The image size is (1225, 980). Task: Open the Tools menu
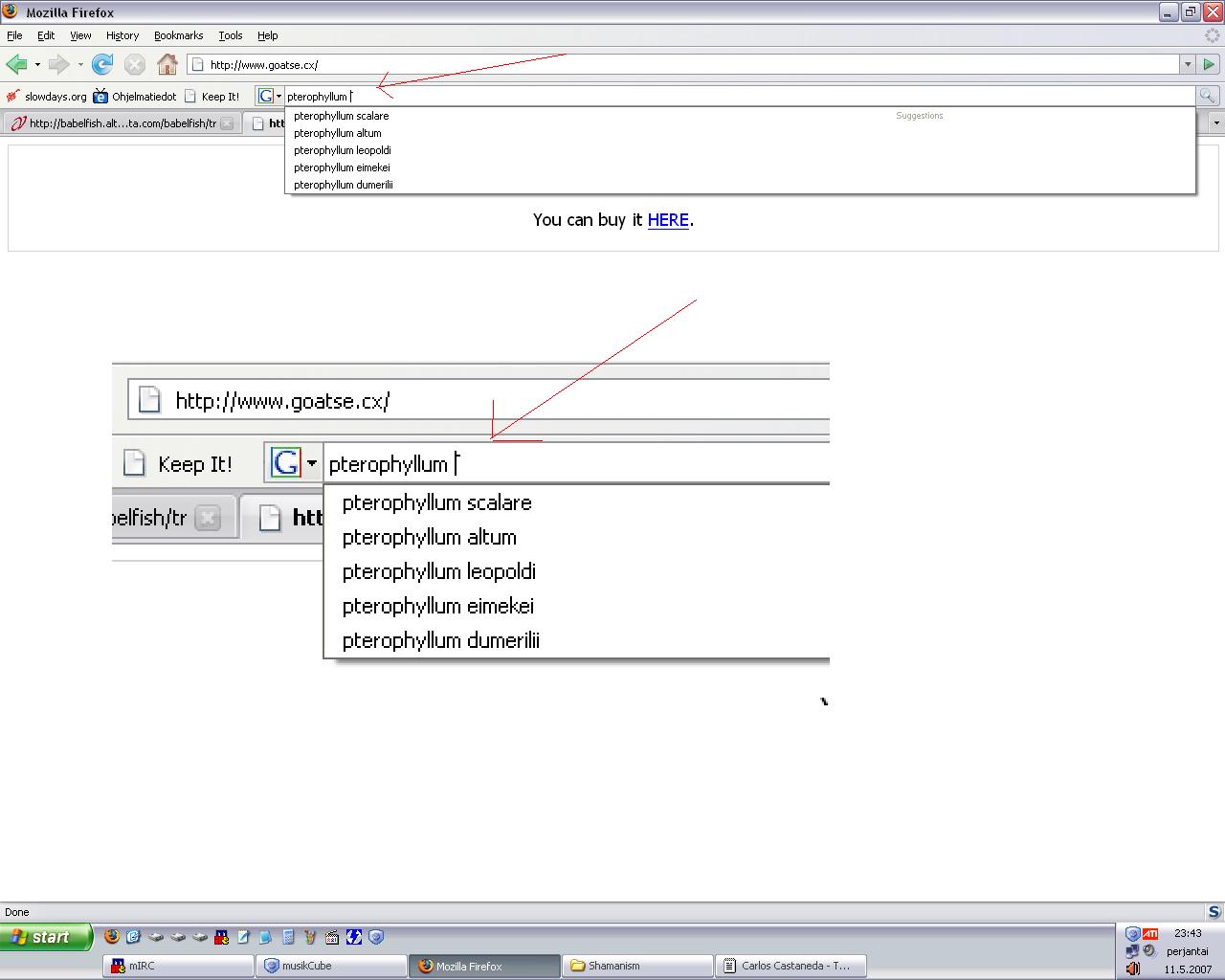coord(231,35)
